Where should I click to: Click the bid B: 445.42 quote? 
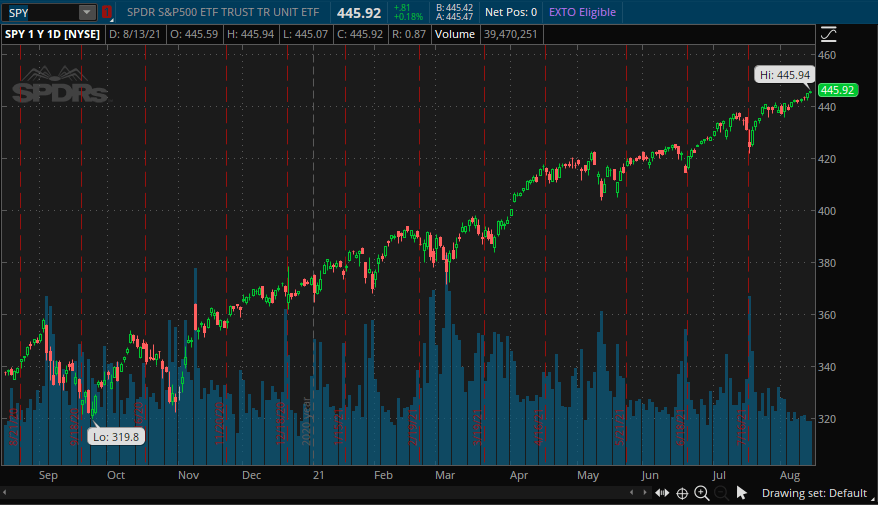click(455, 8)
